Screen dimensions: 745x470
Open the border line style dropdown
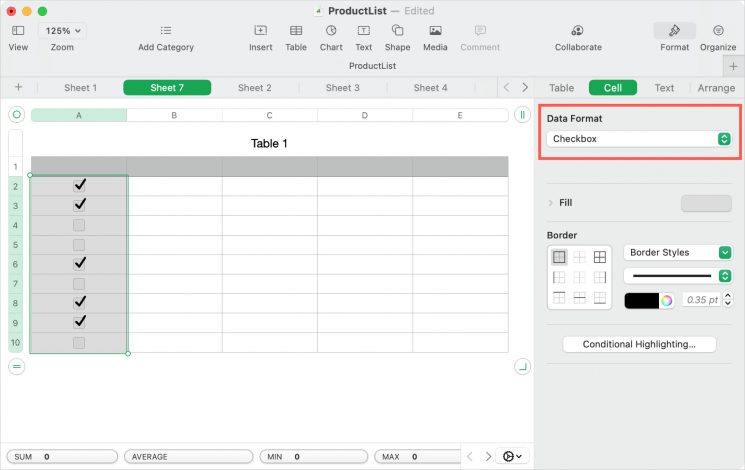678,276
